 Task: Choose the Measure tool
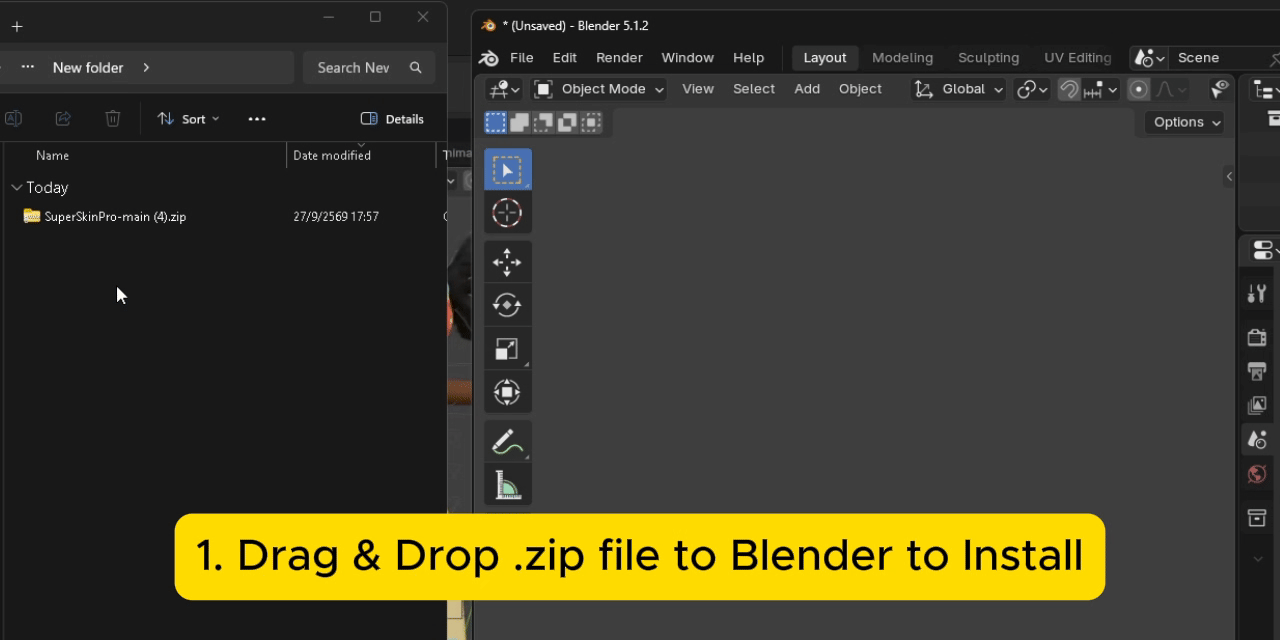[x=507, y=484]
